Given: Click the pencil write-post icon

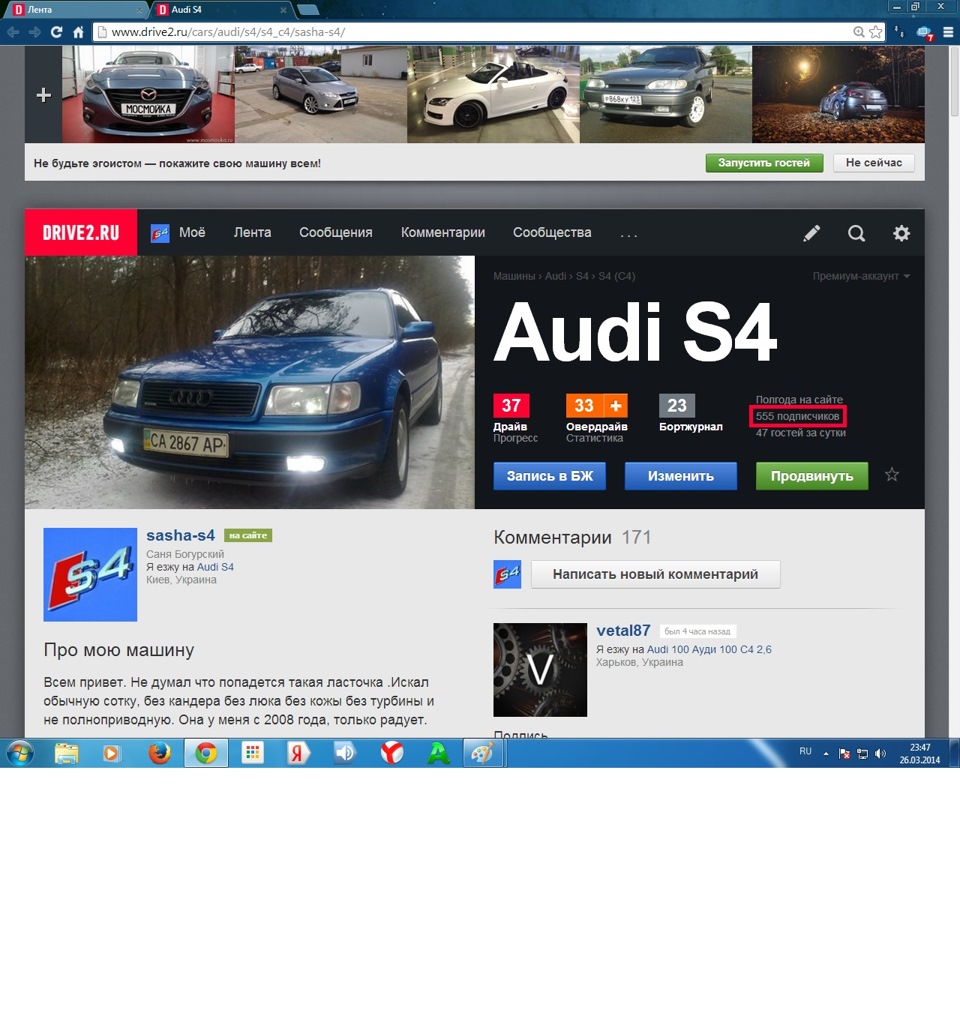Looking at the screenshot, I should pos(811,233).
